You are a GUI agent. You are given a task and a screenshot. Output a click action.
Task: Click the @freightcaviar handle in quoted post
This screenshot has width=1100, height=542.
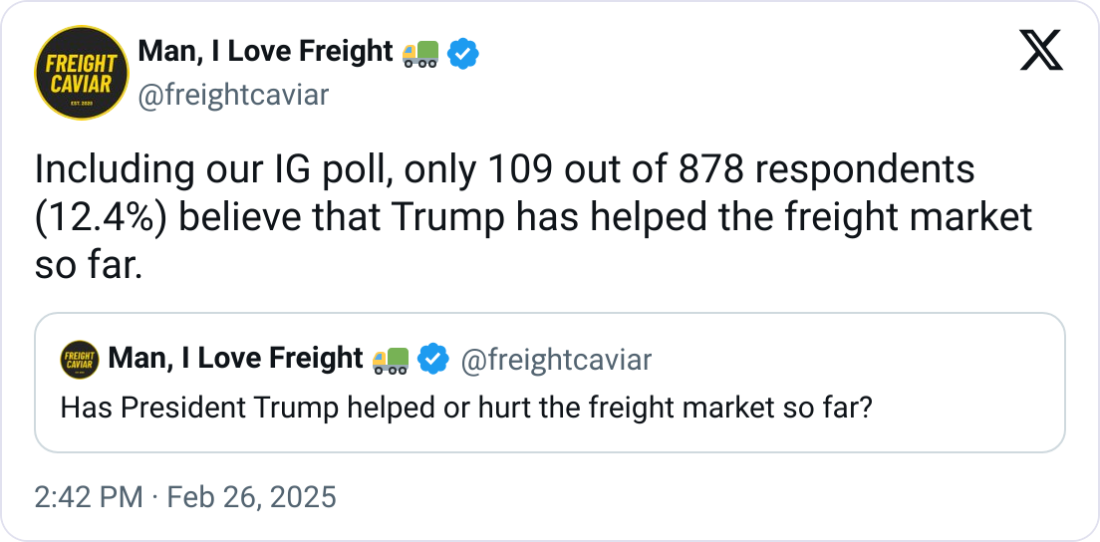(555, 360)
